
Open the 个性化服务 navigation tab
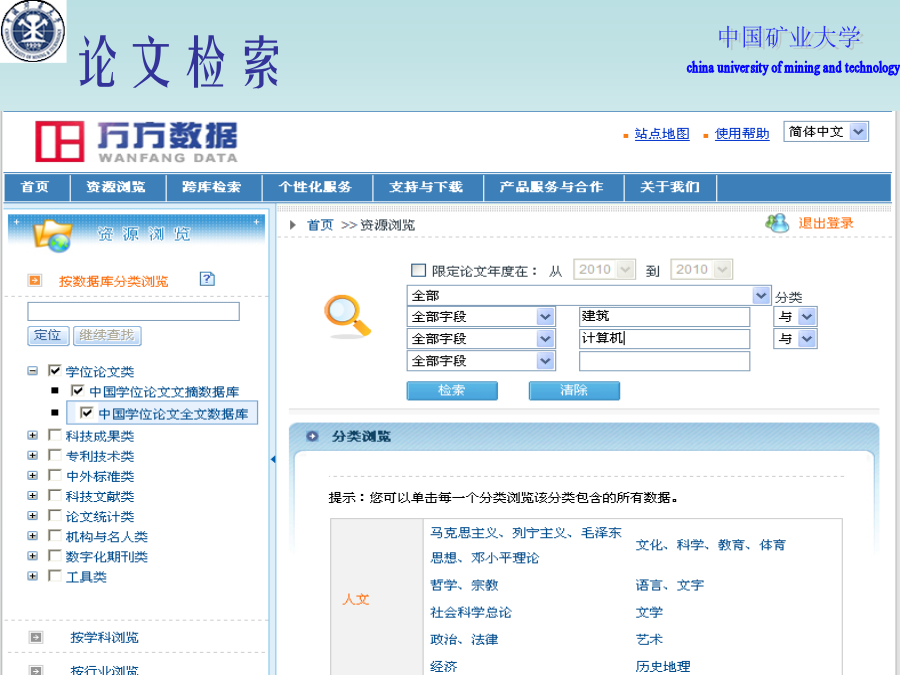(317, 187)
